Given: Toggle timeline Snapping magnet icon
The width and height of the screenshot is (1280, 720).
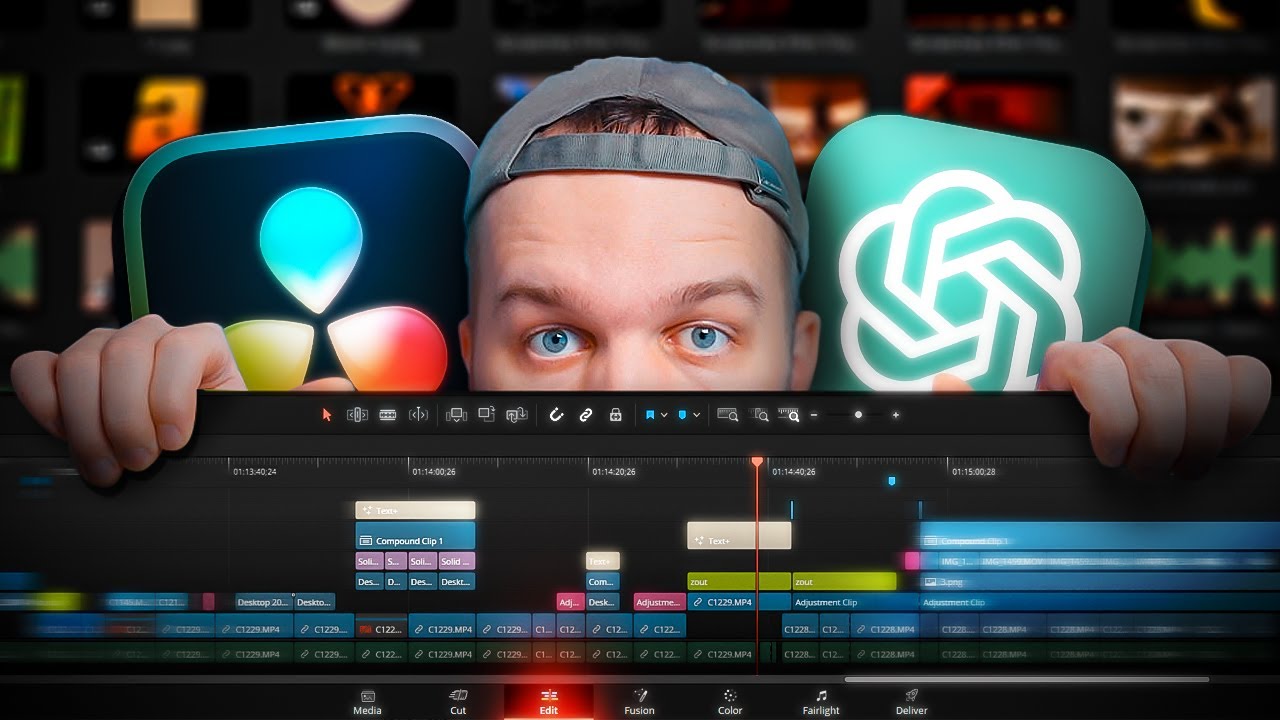Looking at the screenshot, I should [x=557, y=415].
